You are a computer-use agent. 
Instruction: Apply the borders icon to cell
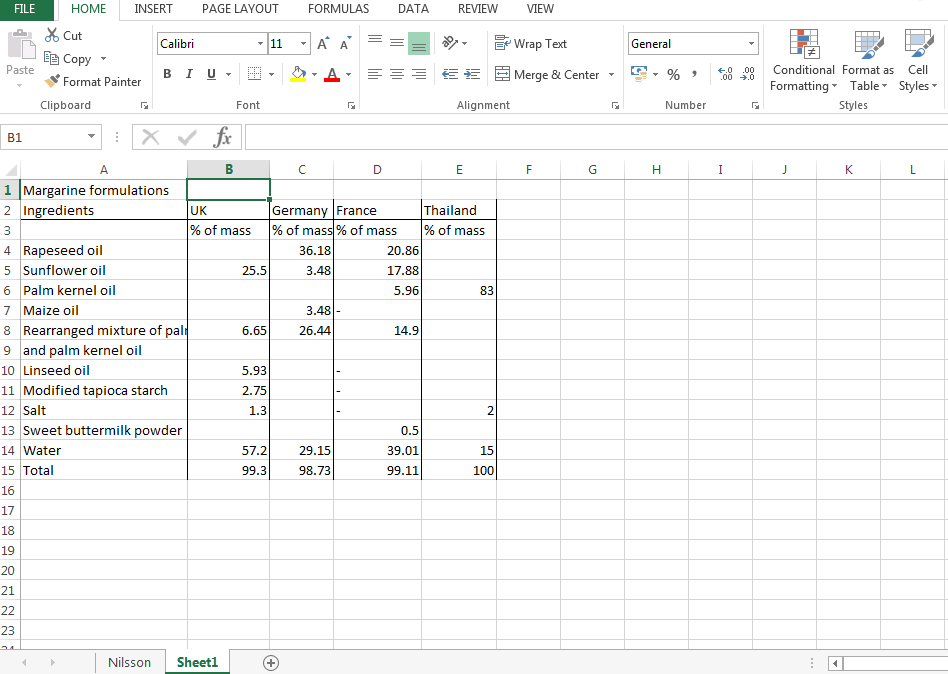click(255, 74)
